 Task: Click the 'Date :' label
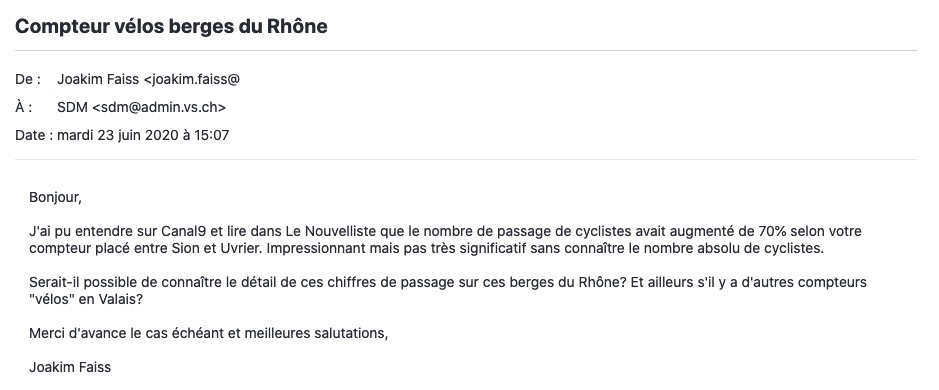click(34, 135)
